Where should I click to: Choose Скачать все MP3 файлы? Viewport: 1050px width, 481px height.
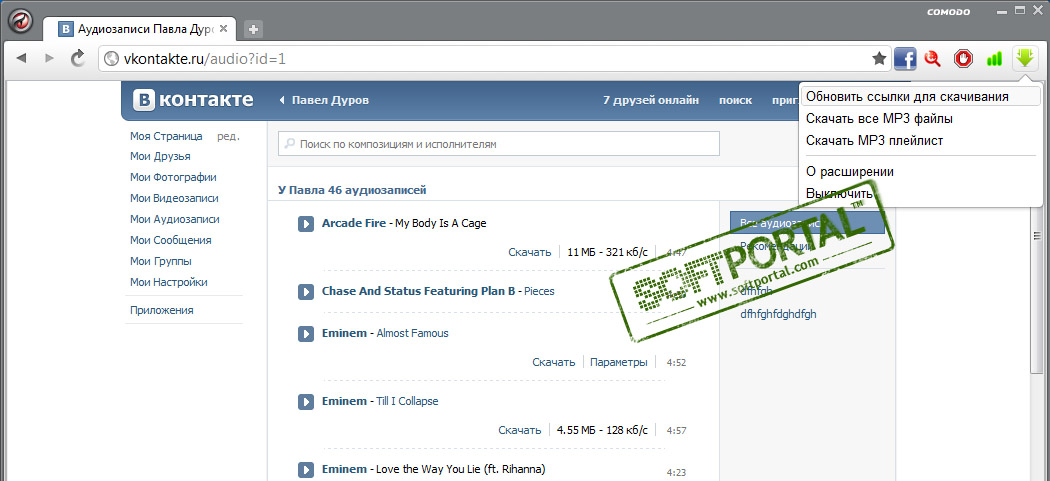coord(879,119)
